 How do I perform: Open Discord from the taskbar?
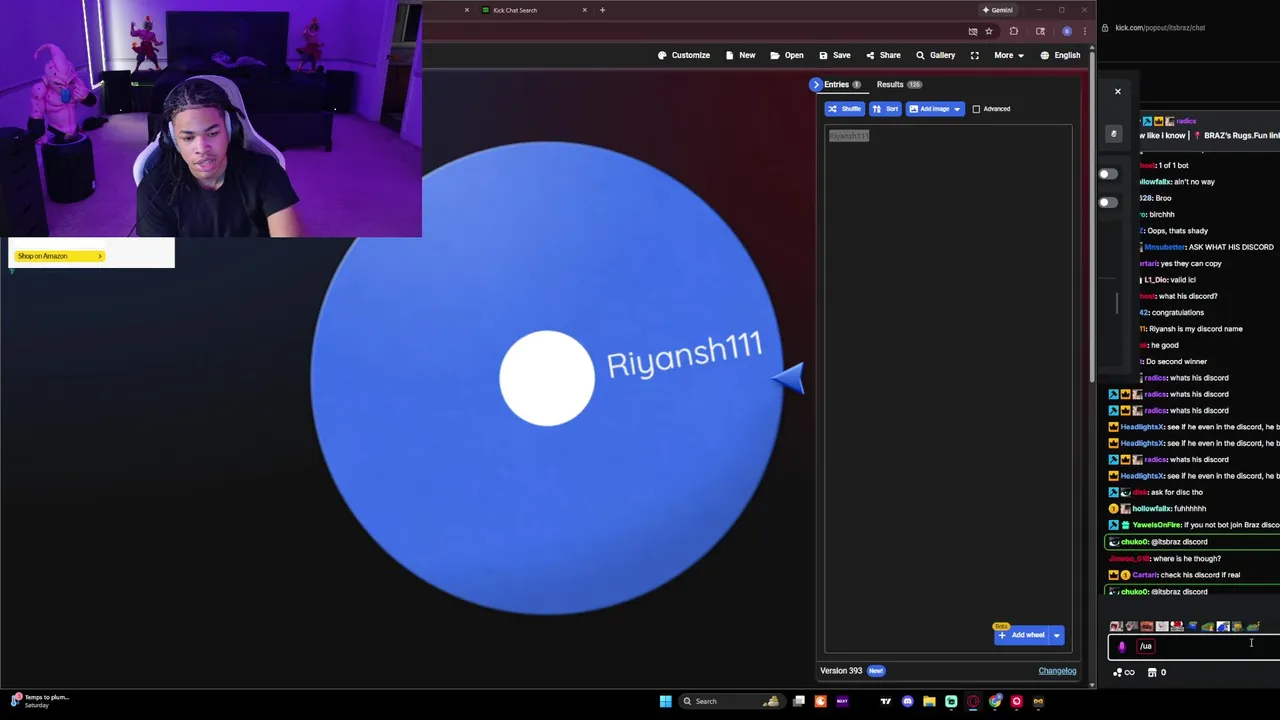pos(907,701)
